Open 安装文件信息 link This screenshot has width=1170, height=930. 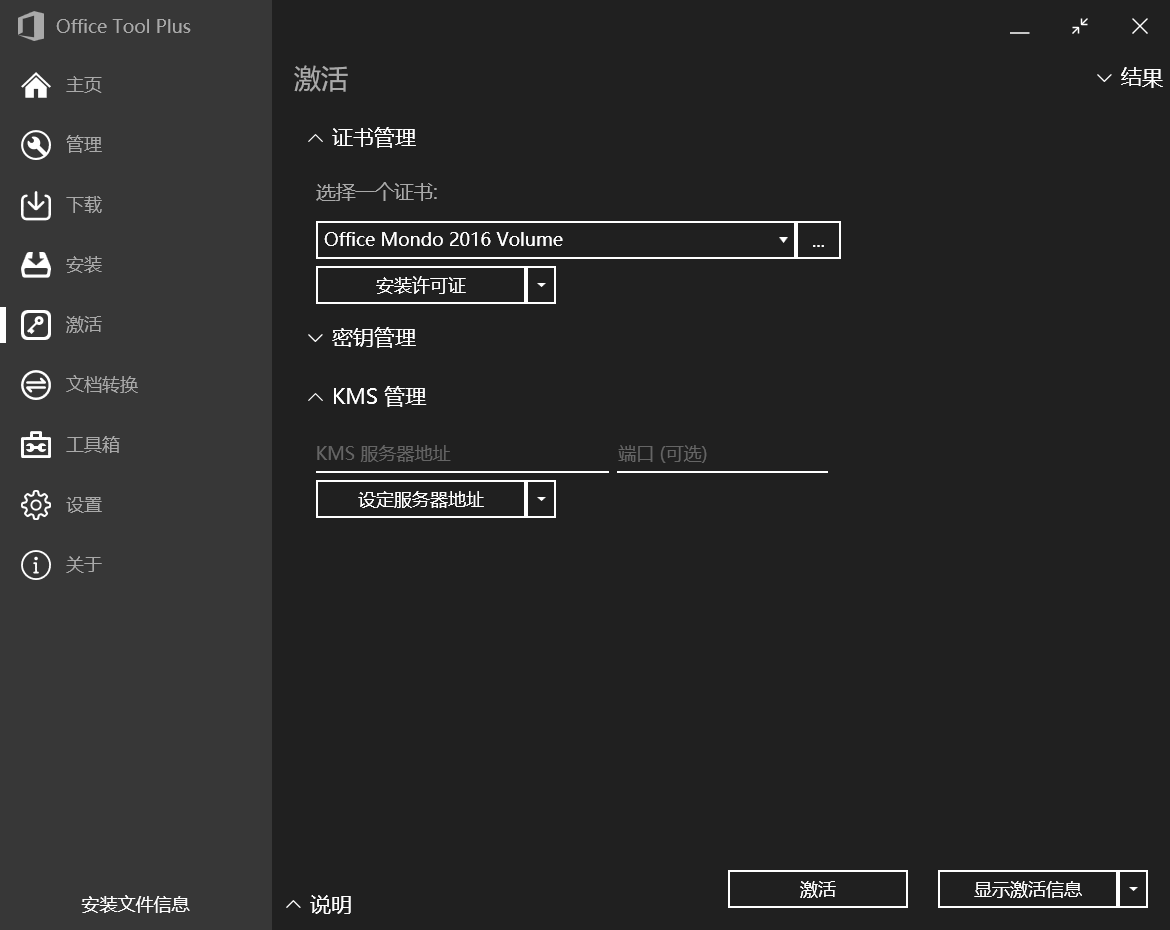click(x=135, y=905)
